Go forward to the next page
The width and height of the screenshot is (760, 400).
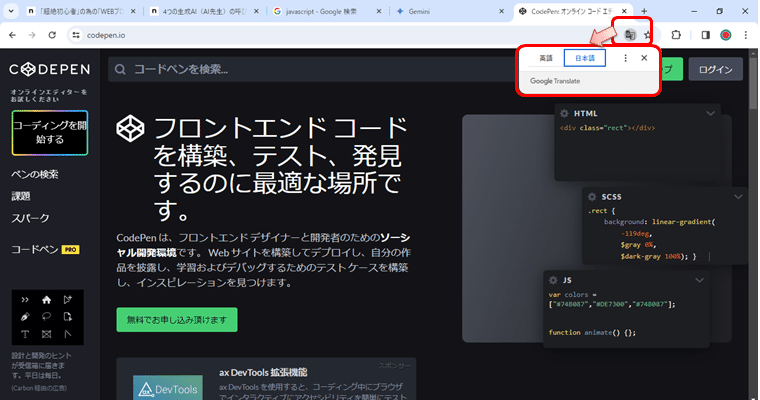[32, 35]
